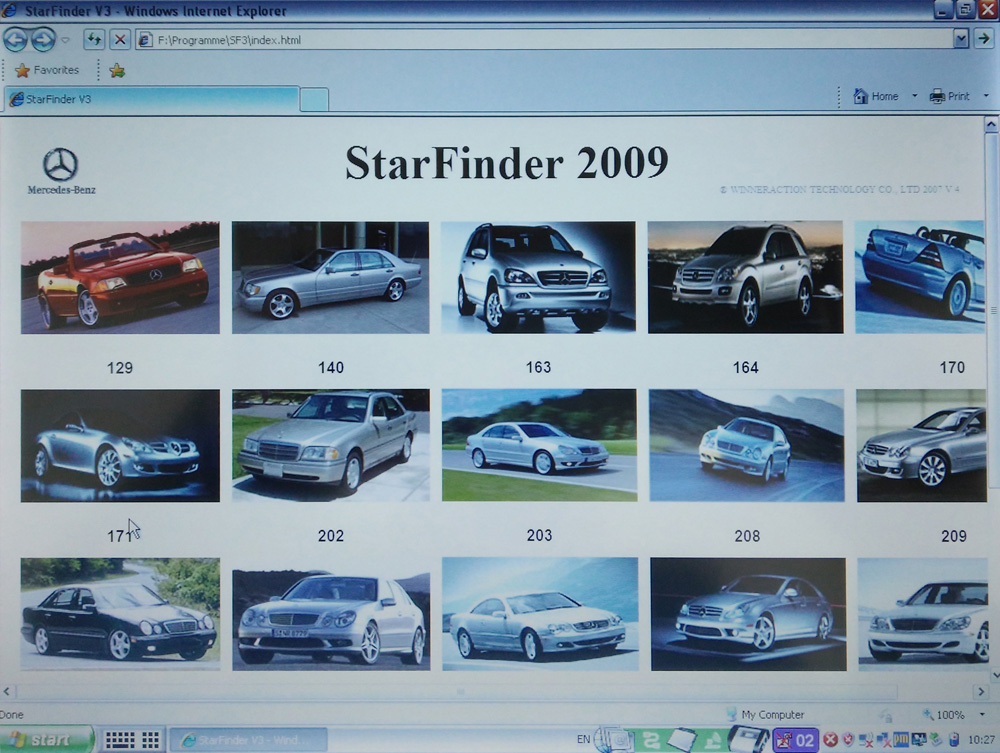
Task: Select StarFinder V3 taskbar button
Action: 248,740
